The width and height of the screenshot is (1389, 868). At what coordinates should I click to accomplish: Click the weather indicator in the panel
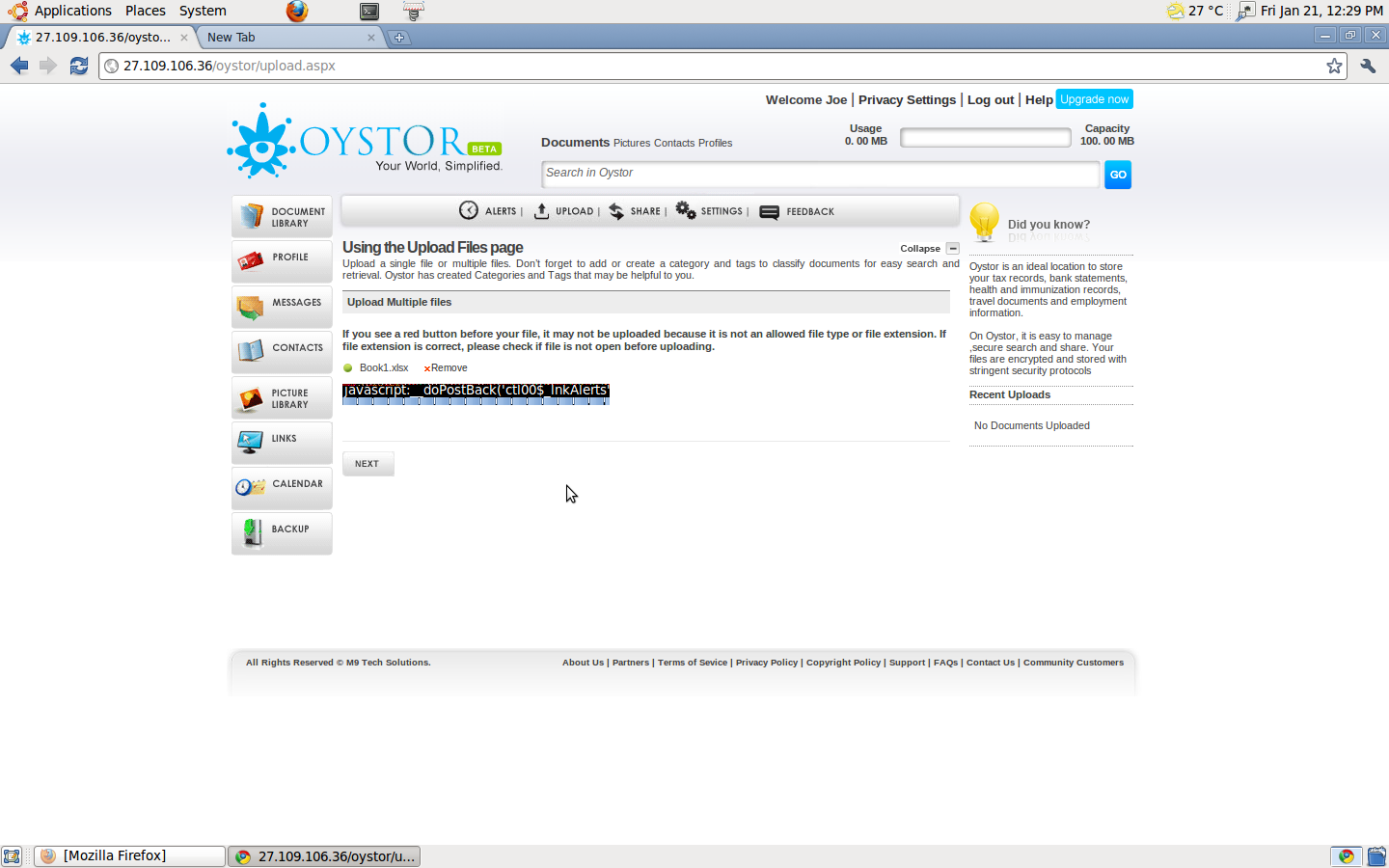pyautogui.click(x=1195, y=11)
